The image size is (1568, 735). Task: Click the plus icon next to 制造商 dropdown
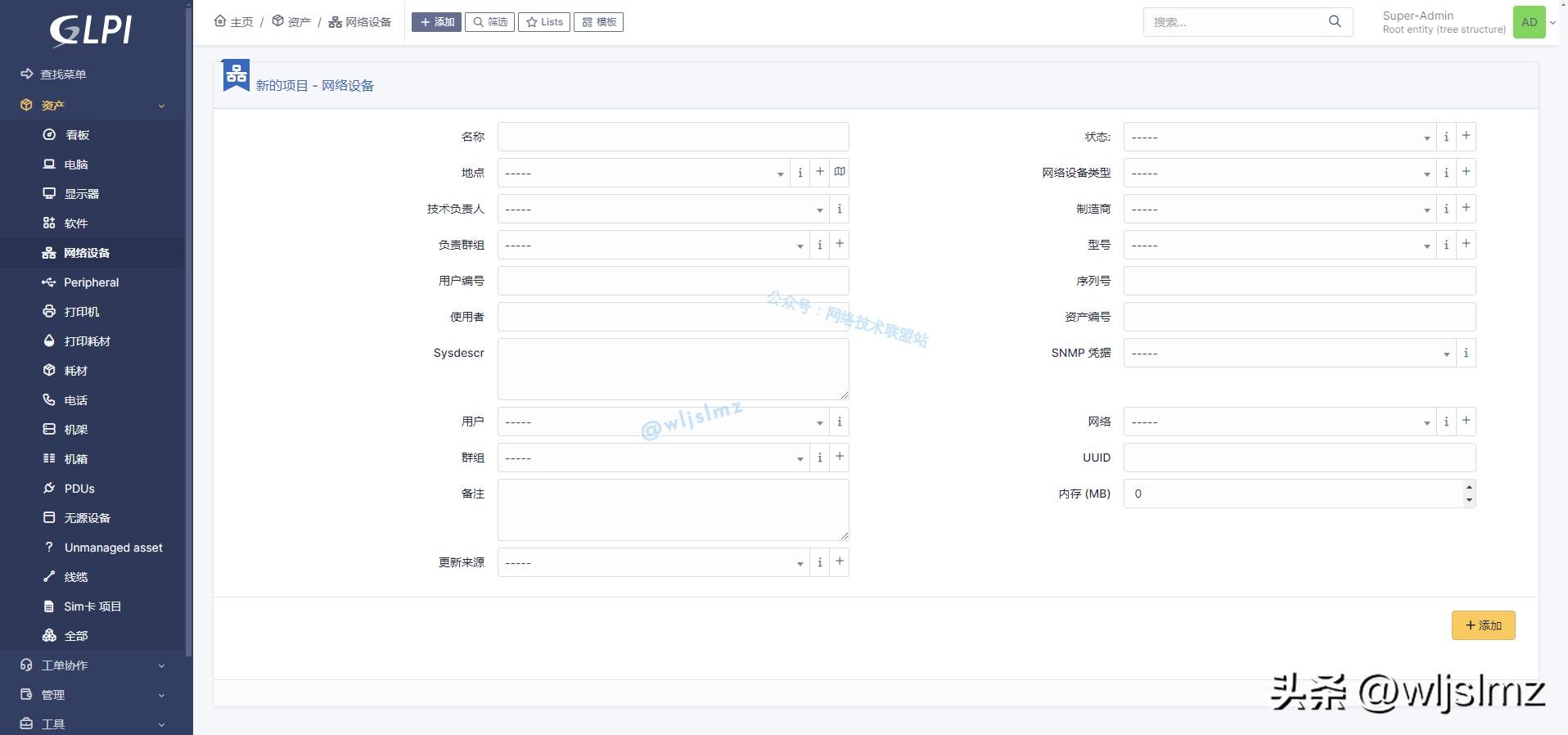click(1466, 209)
